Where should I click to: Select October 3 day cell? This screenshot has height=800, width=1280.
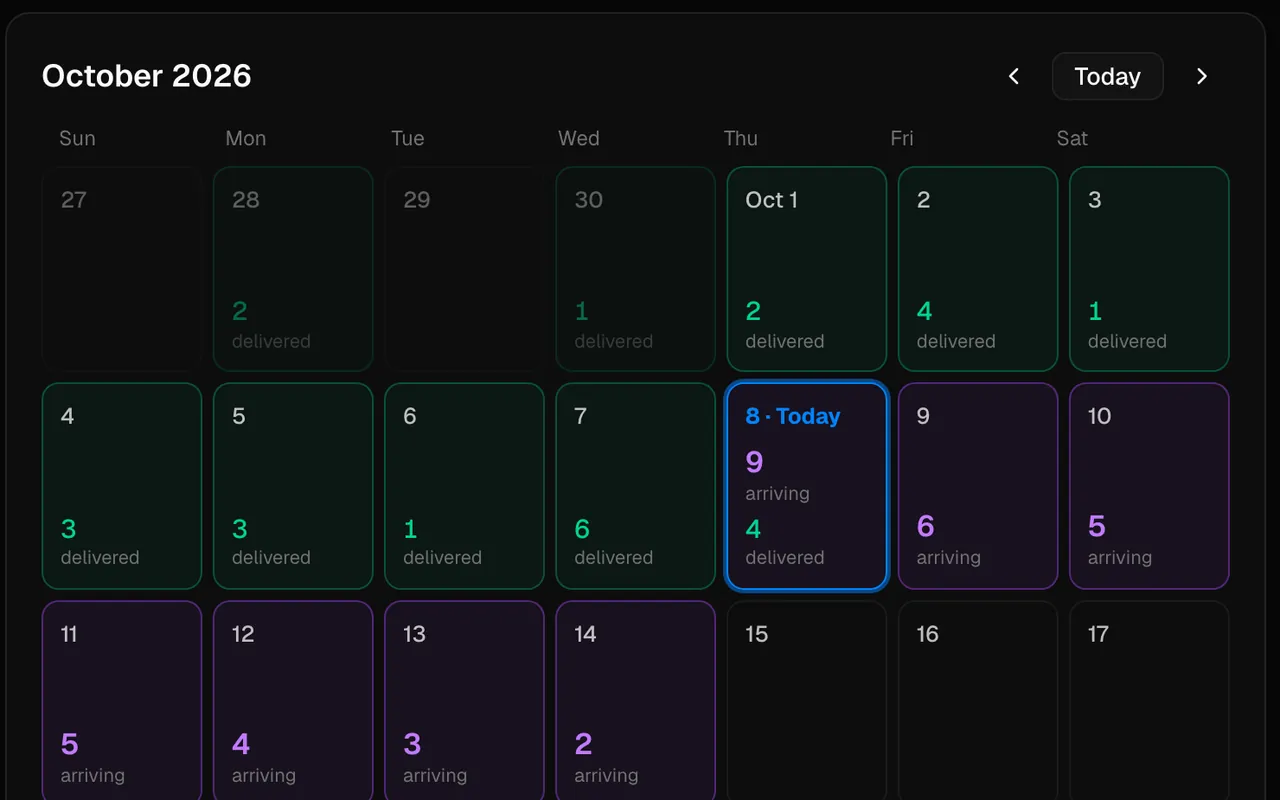coord(1149,269)
